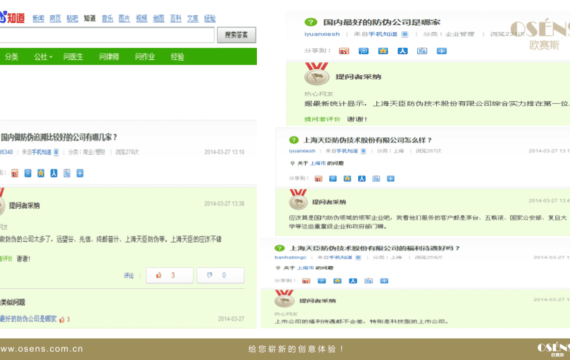Share 上海天臣…怎么样 question to Renren
The image size is (570, 360).
click(362, 179)
